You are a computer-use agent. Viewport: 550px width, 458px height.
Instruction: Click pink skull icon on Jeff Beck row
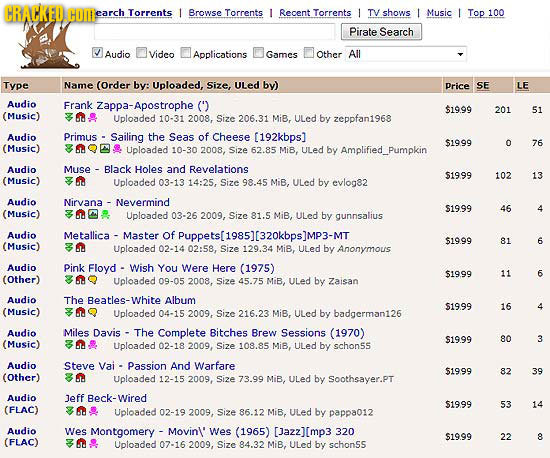pyautogui.click(x=93, y=411)
